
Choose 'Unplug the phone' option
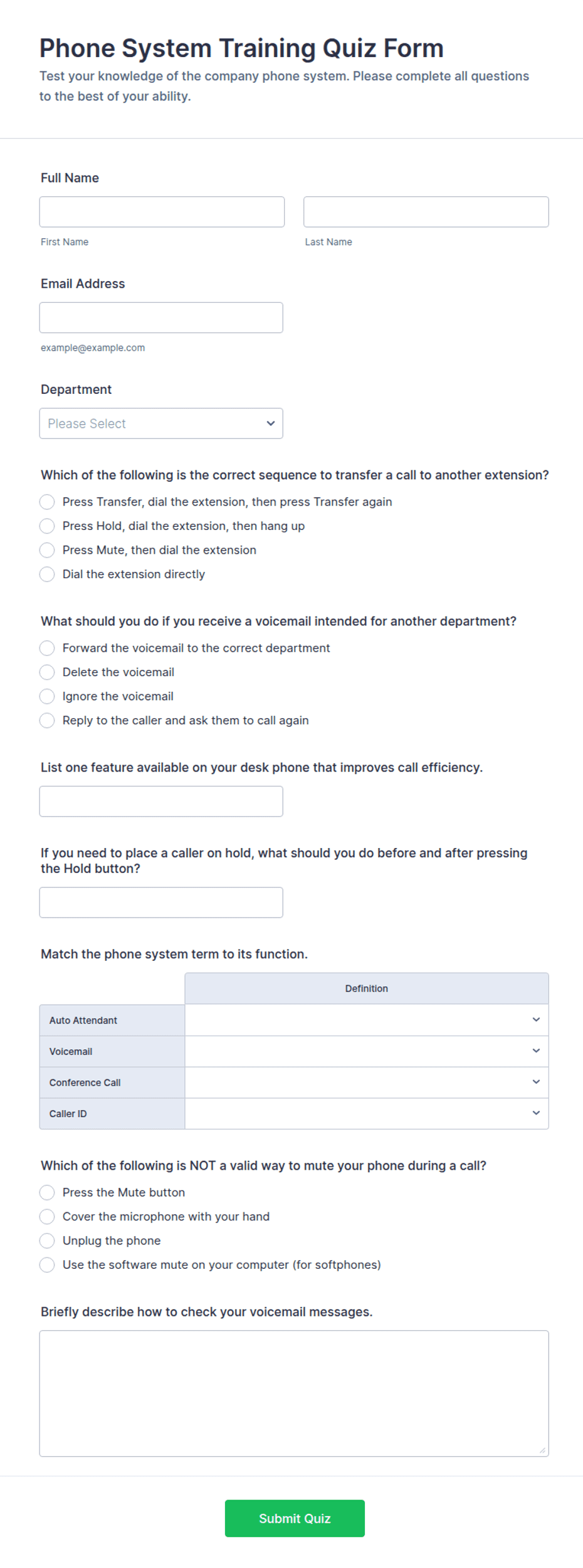coord(47,1240)
